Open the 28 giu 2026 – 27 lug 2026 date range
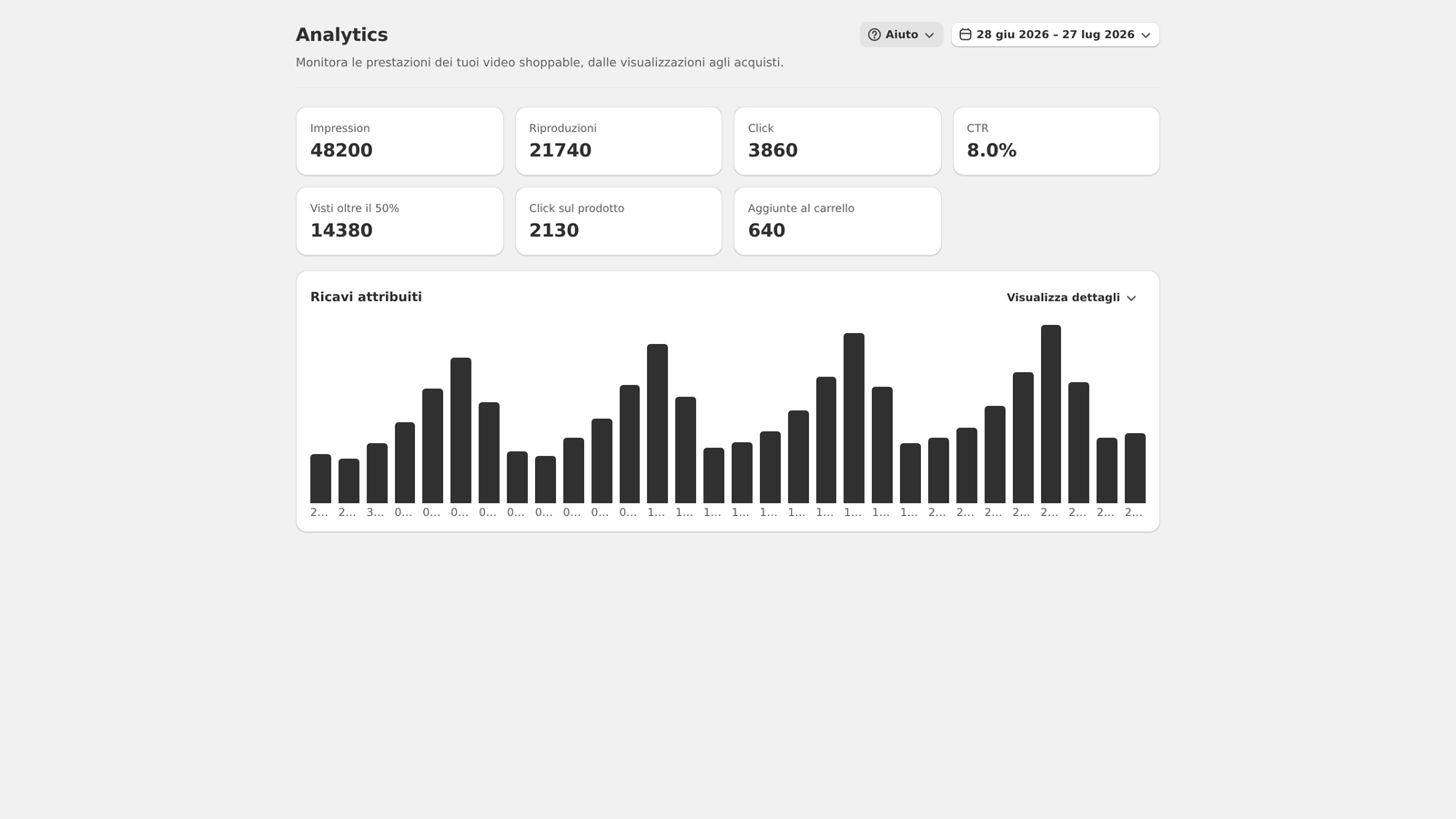 coord(1056,35)
